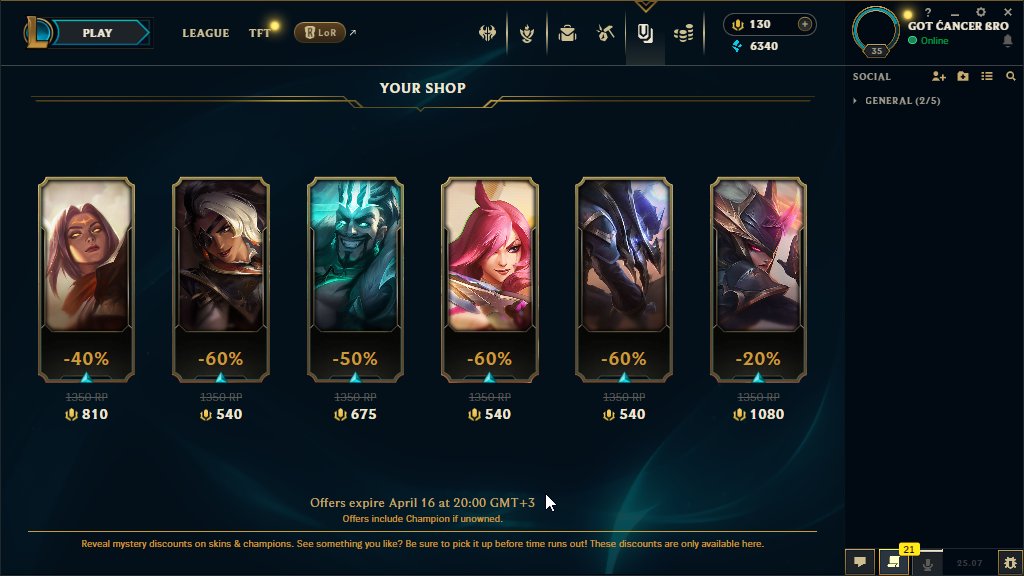Screen dimensions: 1024x576
Task: Select the -40% skin offer card
Action: pos(87,280)
